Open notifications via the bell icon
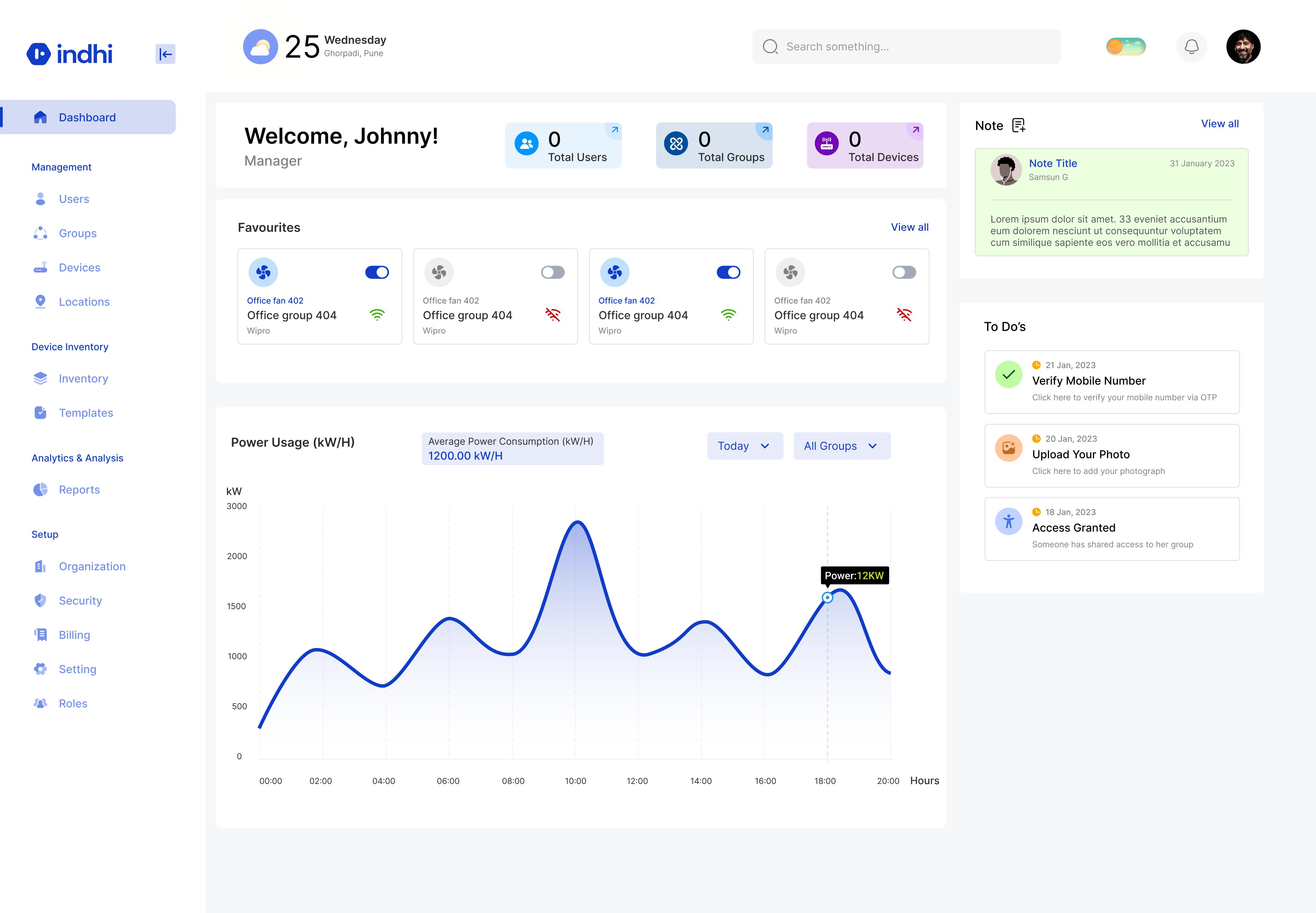 click(1191, 46)
